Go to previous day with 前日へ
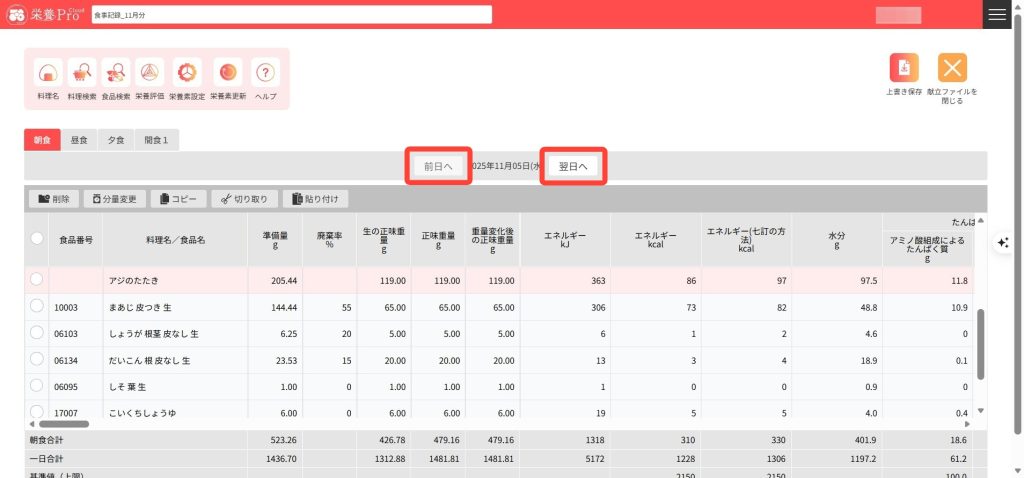The image size is (1024, 478). click(438, 166)
